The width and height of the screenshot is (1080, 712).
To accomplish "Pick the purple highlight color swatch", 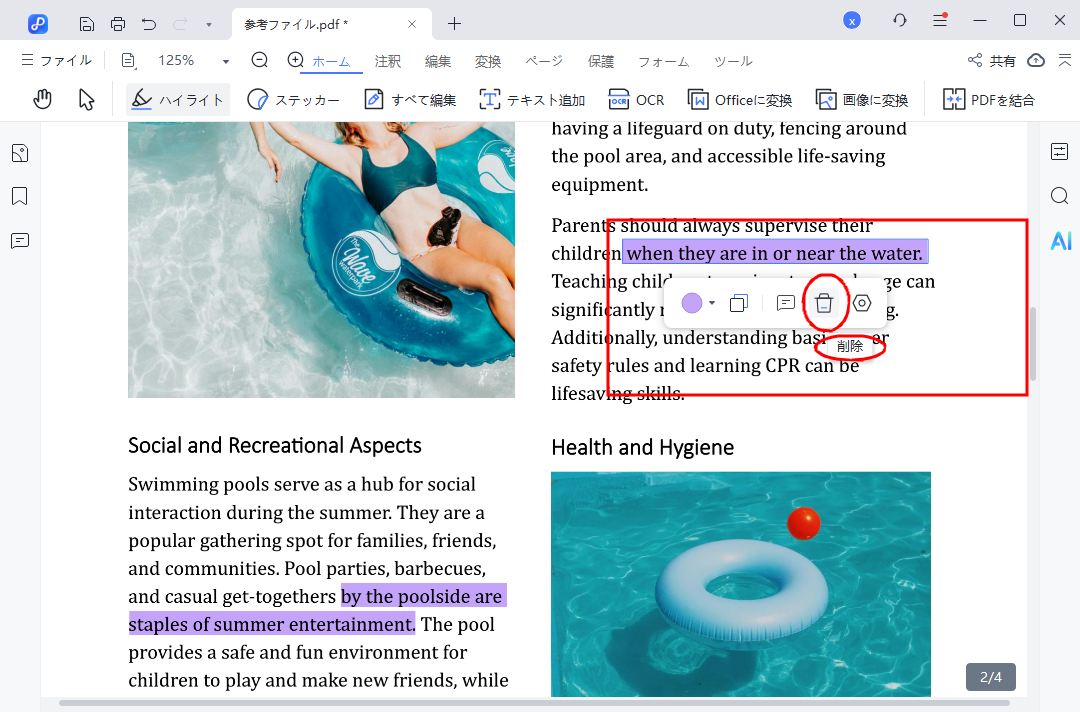I will coord(692,303).
